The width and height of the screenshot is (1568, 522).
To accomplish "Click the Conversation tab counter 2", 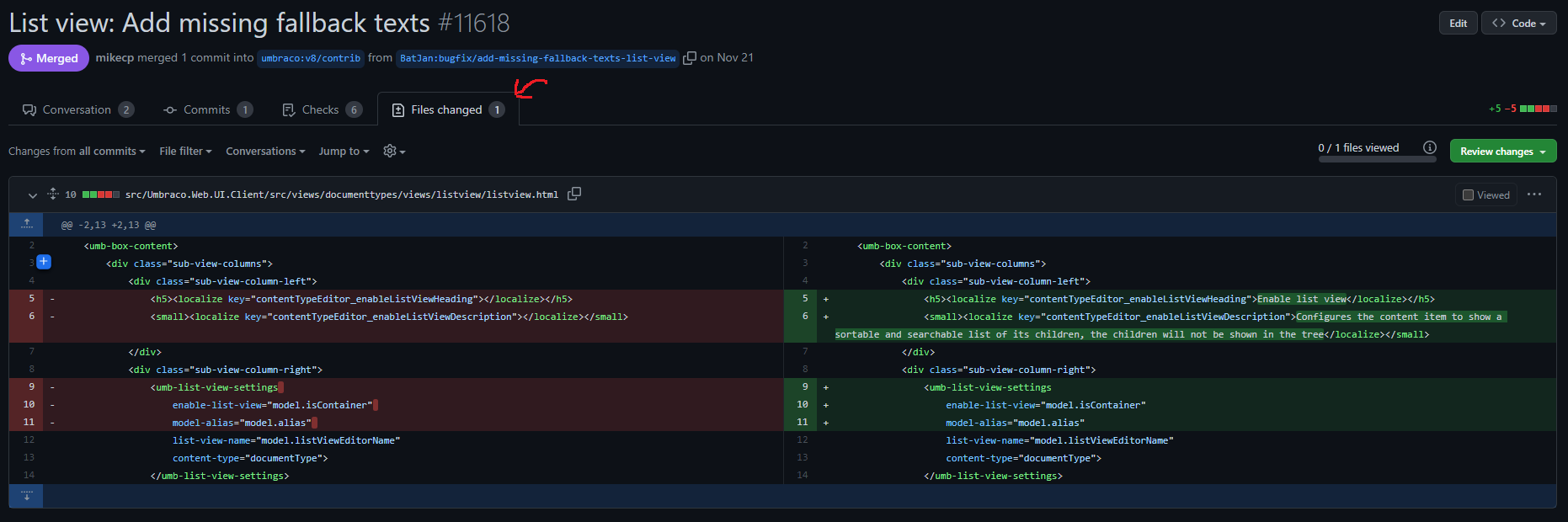I will [x=126, y=109].
